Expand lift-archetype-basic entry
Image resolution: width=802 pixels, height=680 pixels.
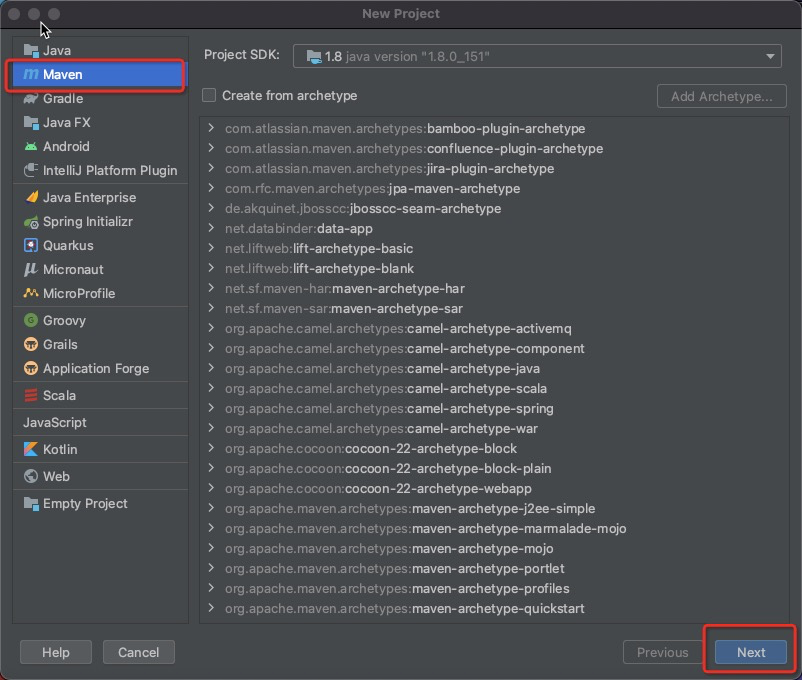(211, 248)
